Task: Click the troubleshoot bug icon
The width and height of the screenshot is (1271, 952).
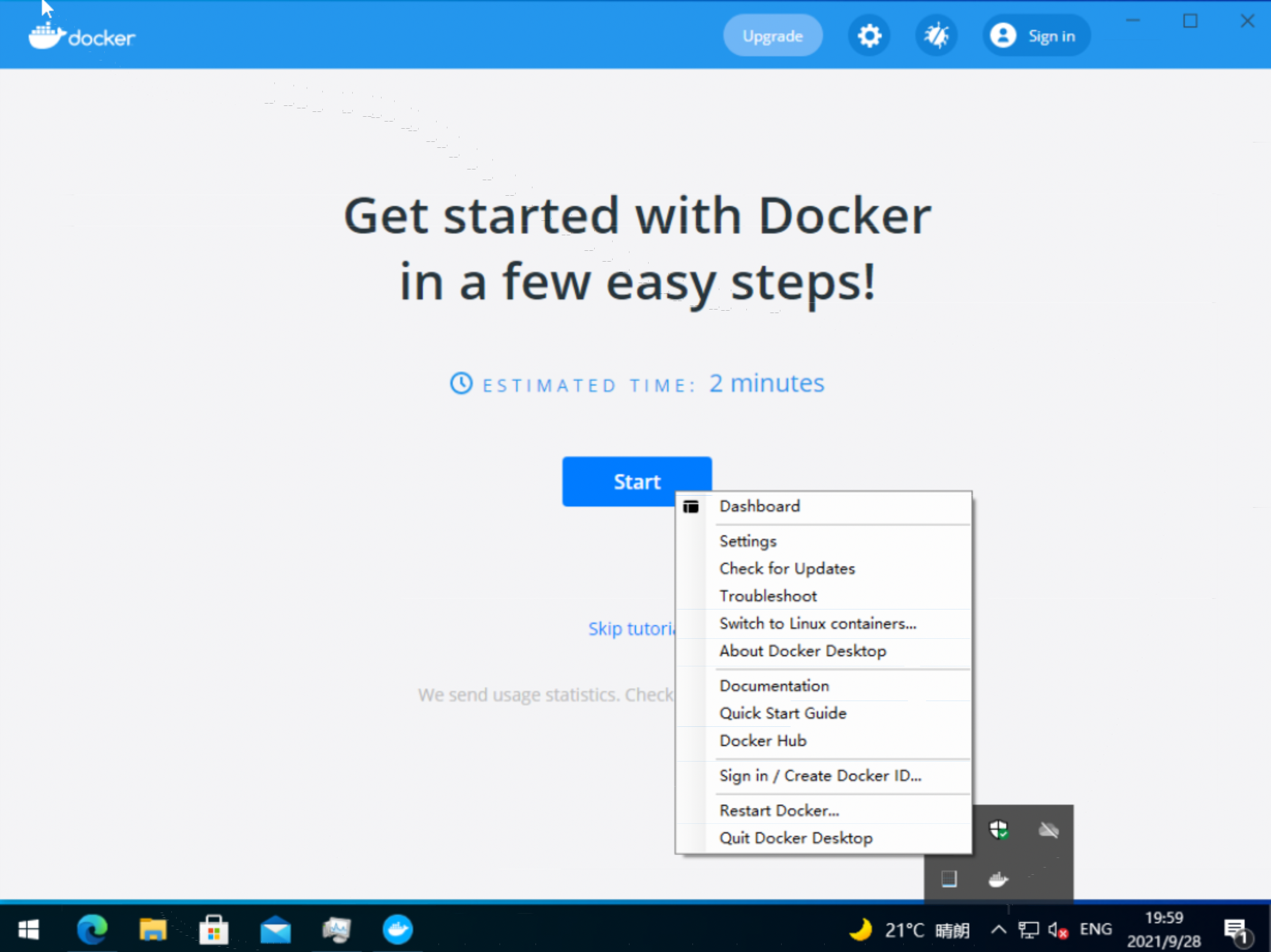Action: (x=936, y=36)
